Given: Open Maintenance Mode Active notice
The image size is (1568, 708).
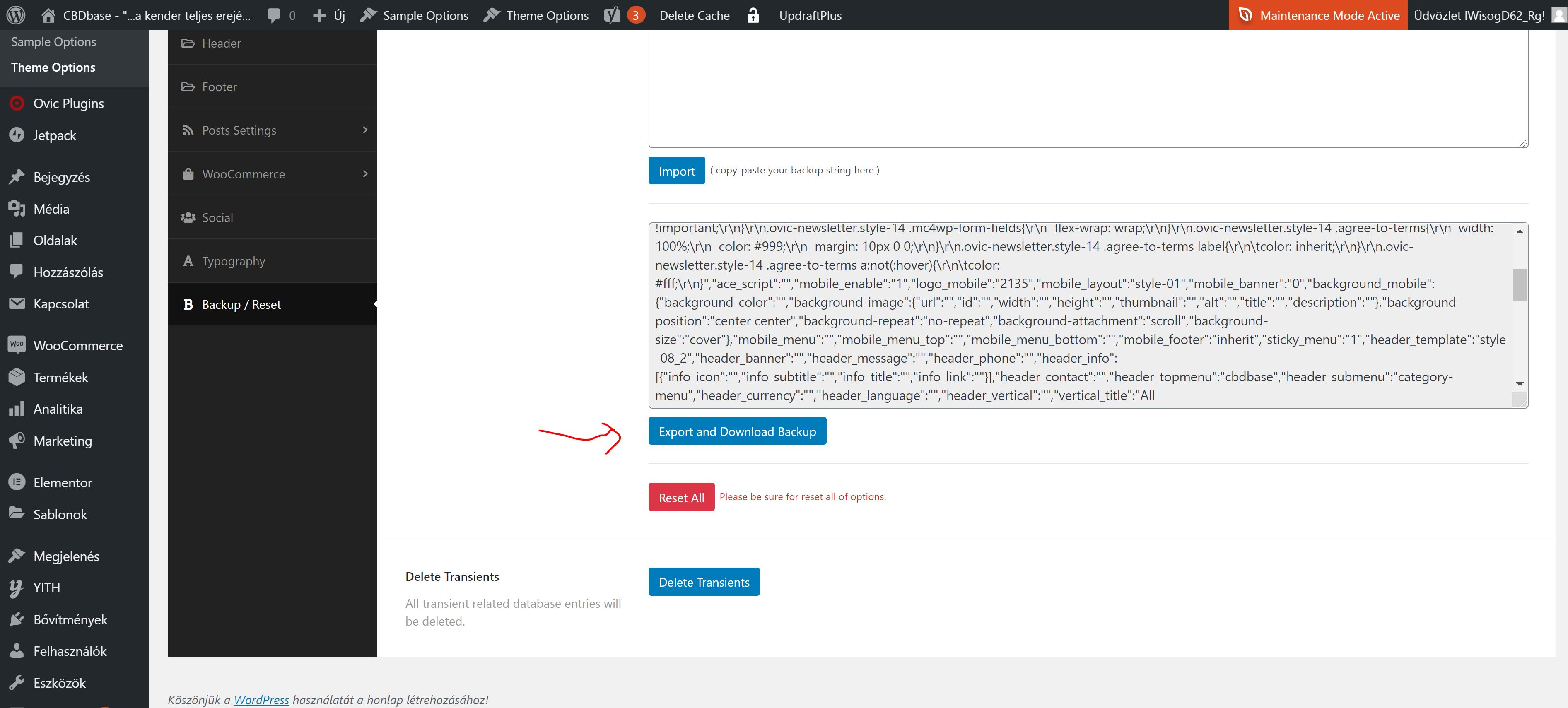Looking at the screenshot, I should click(x=1318, y=15).
